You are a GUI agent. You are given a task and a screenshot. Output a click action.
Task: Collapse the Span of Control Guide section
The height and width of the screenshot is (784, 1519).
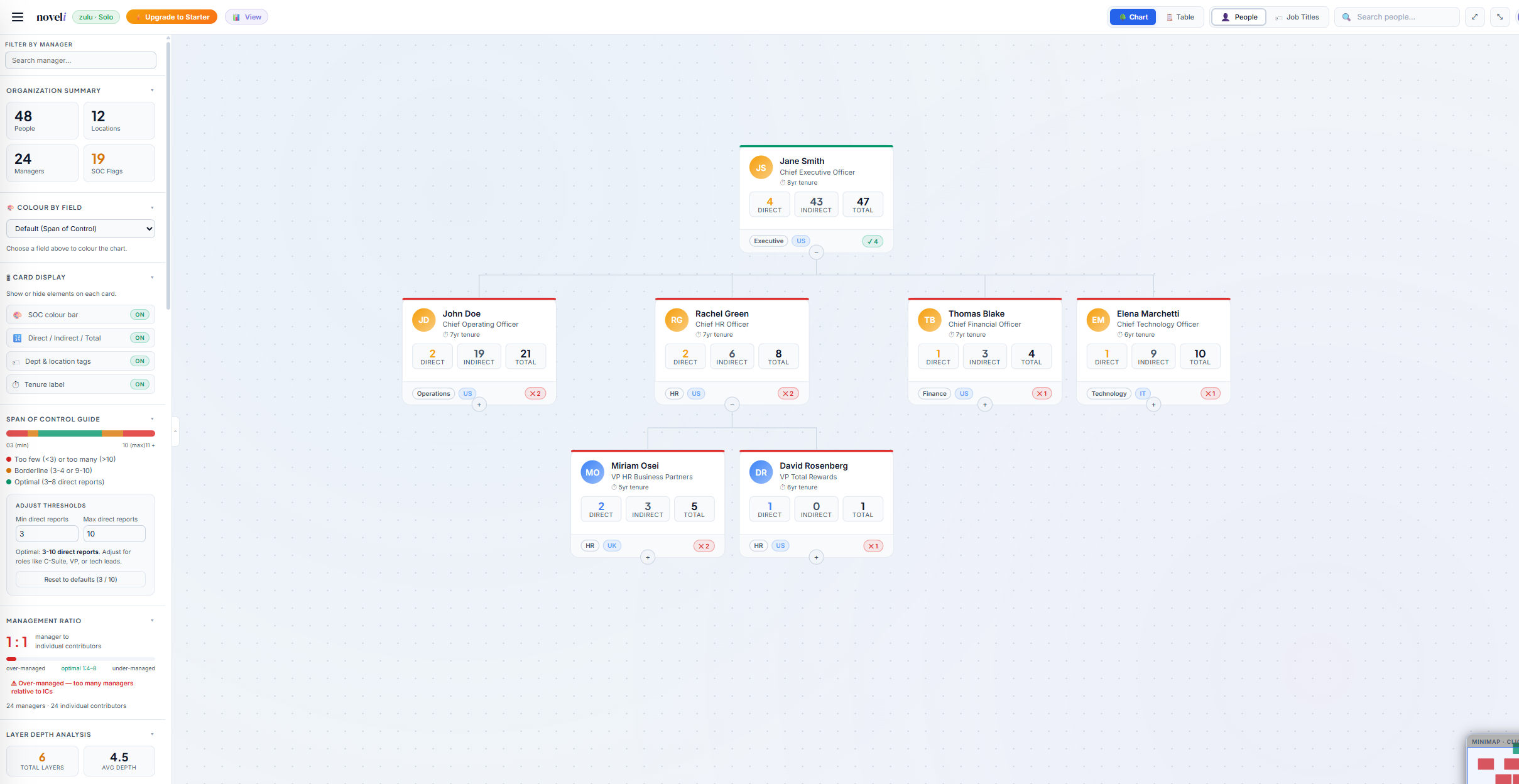152,419
